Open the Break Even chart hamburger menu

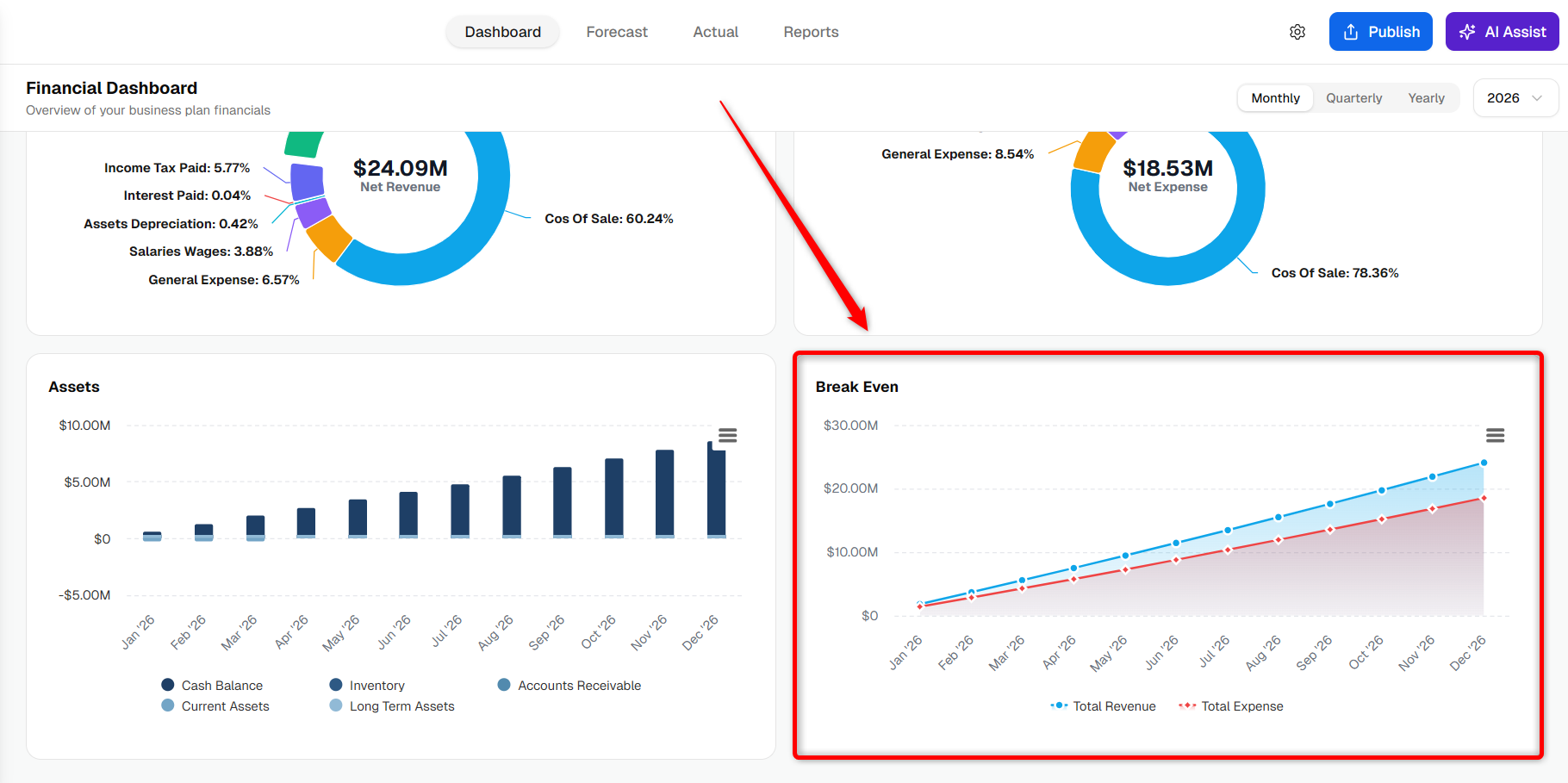click(1496, 435)
